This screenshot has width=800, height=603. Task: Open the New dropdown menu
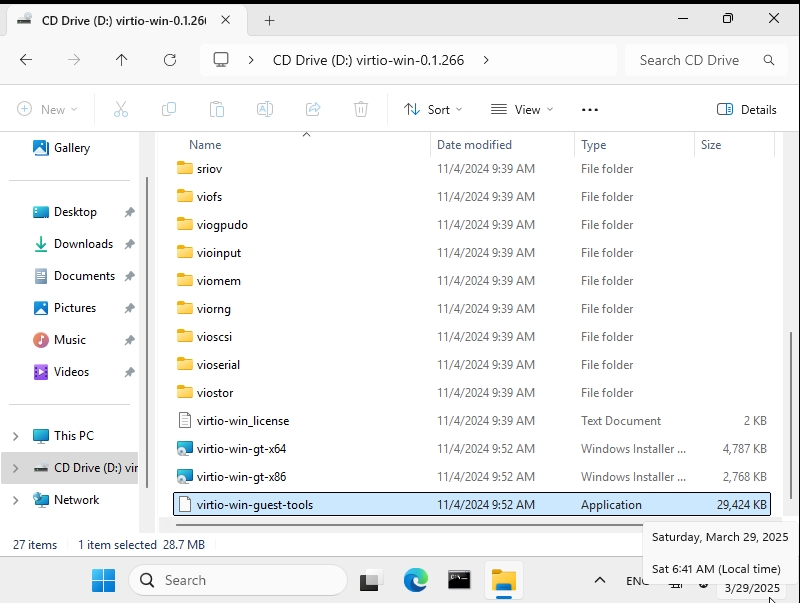point(47,109)
